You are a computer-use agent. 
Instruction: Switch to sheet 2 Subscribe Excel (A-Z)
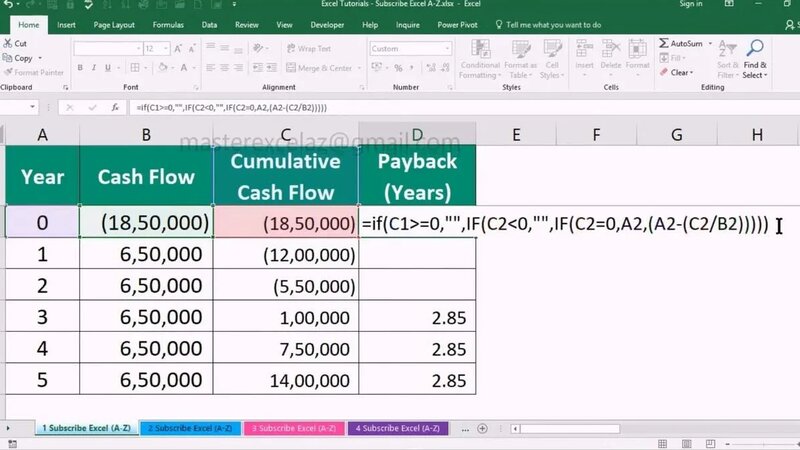190,428
